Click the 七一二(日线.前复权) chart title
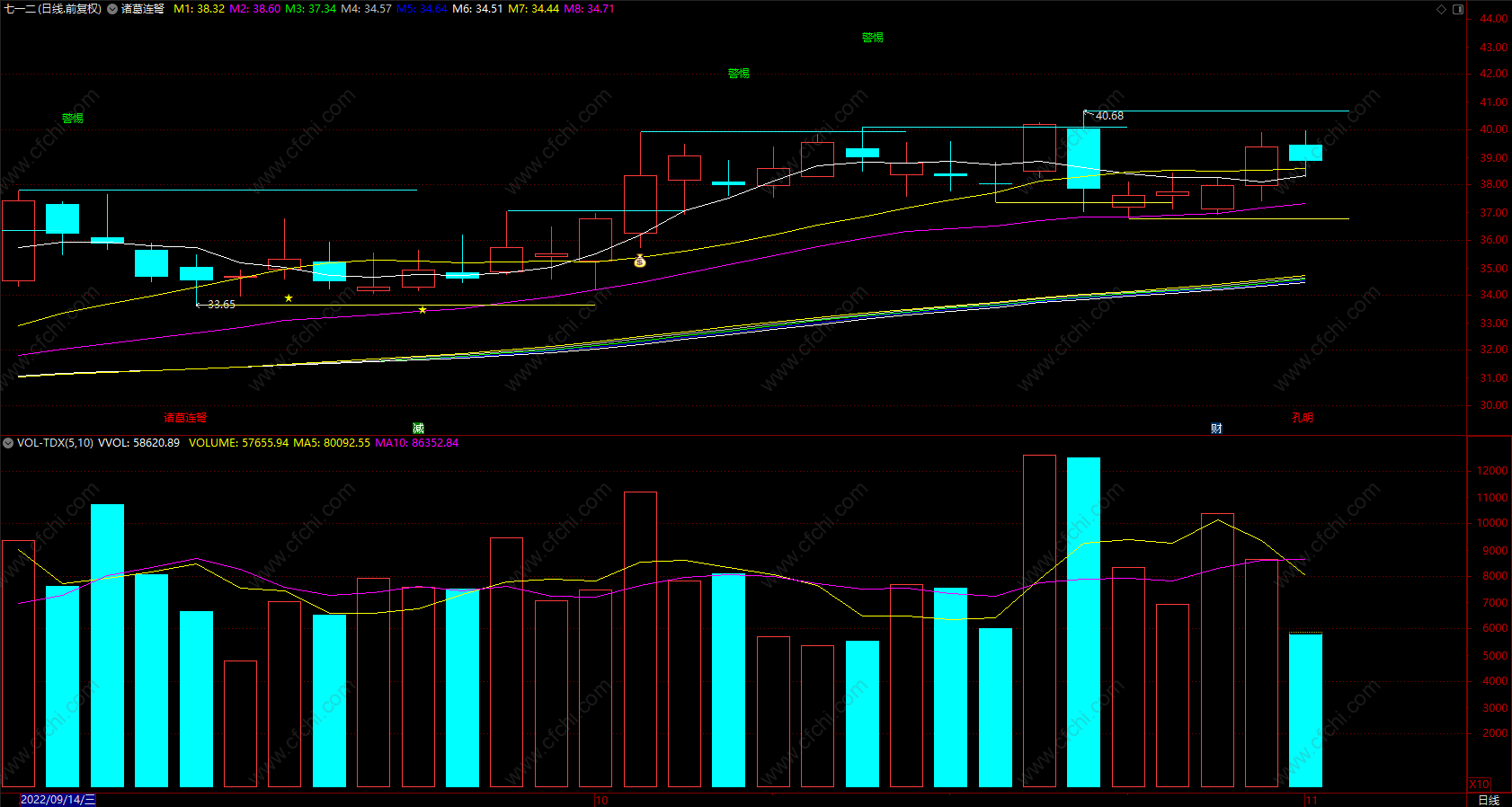Viewport: 1512px width, 807px height. 52,9
